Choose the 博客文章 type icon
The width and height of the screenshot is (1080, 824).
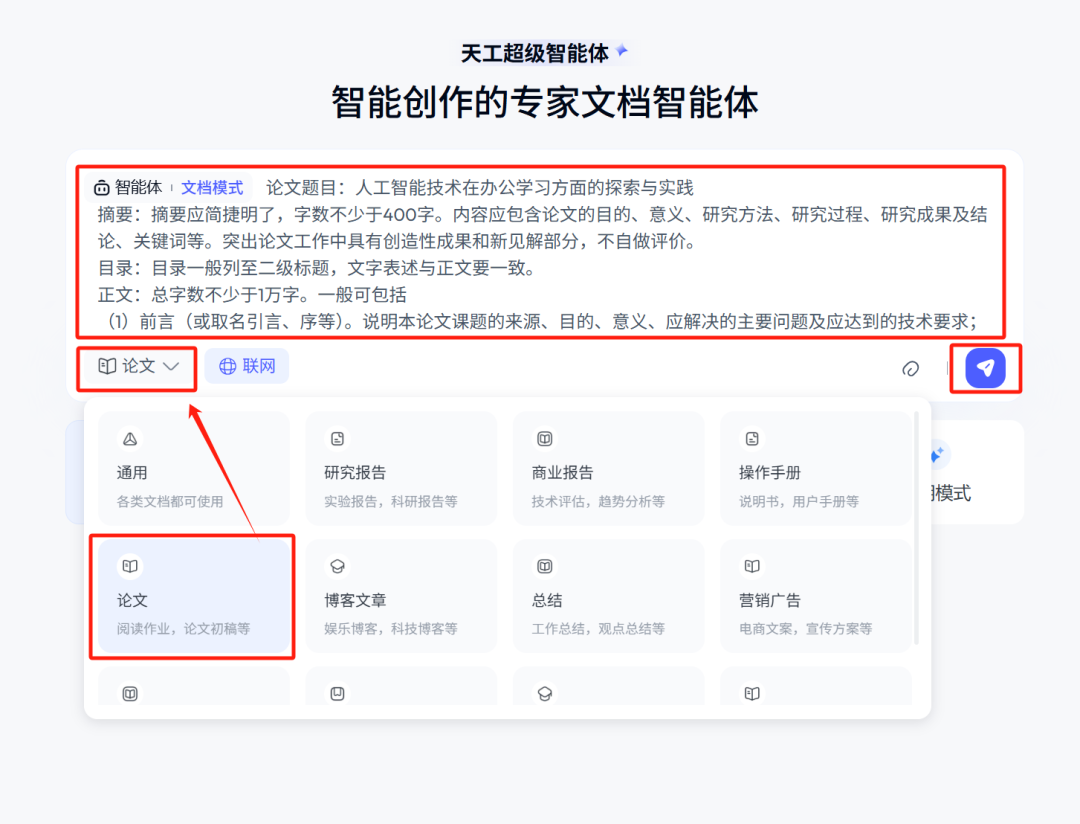tap(338, 565)
